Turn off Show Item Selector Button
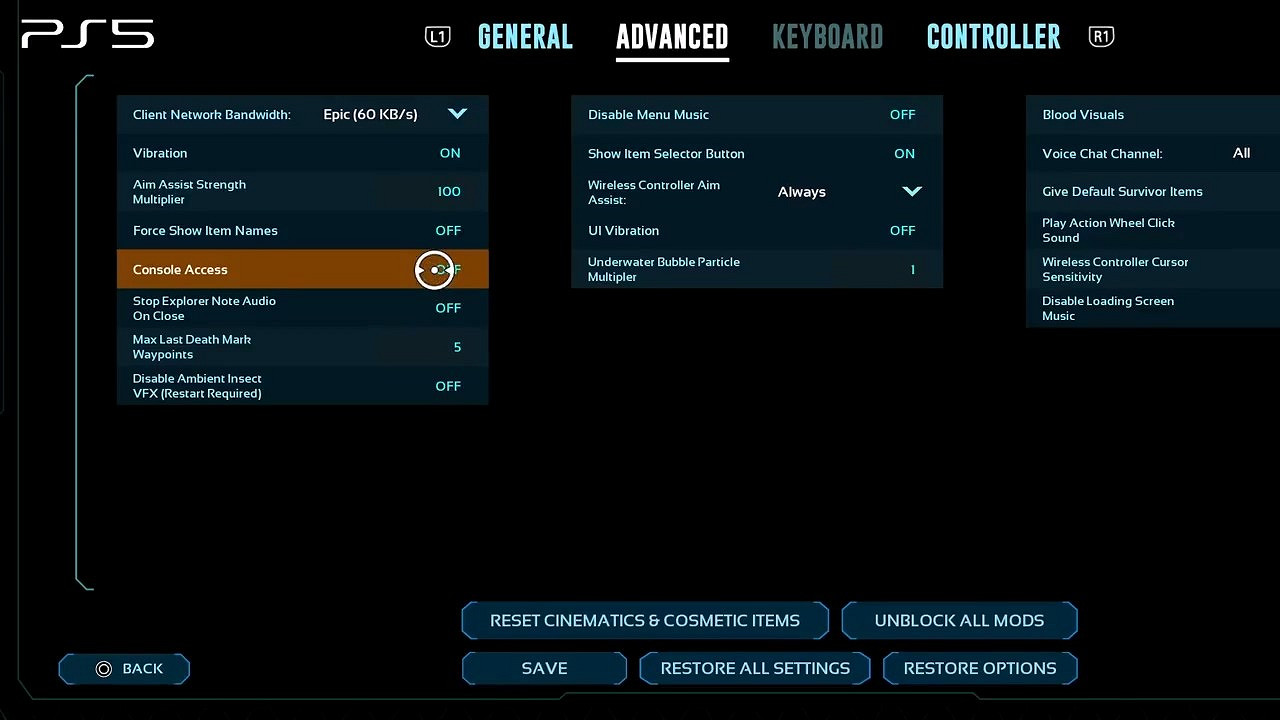1280x720 pixels. [x=904, y=154]
